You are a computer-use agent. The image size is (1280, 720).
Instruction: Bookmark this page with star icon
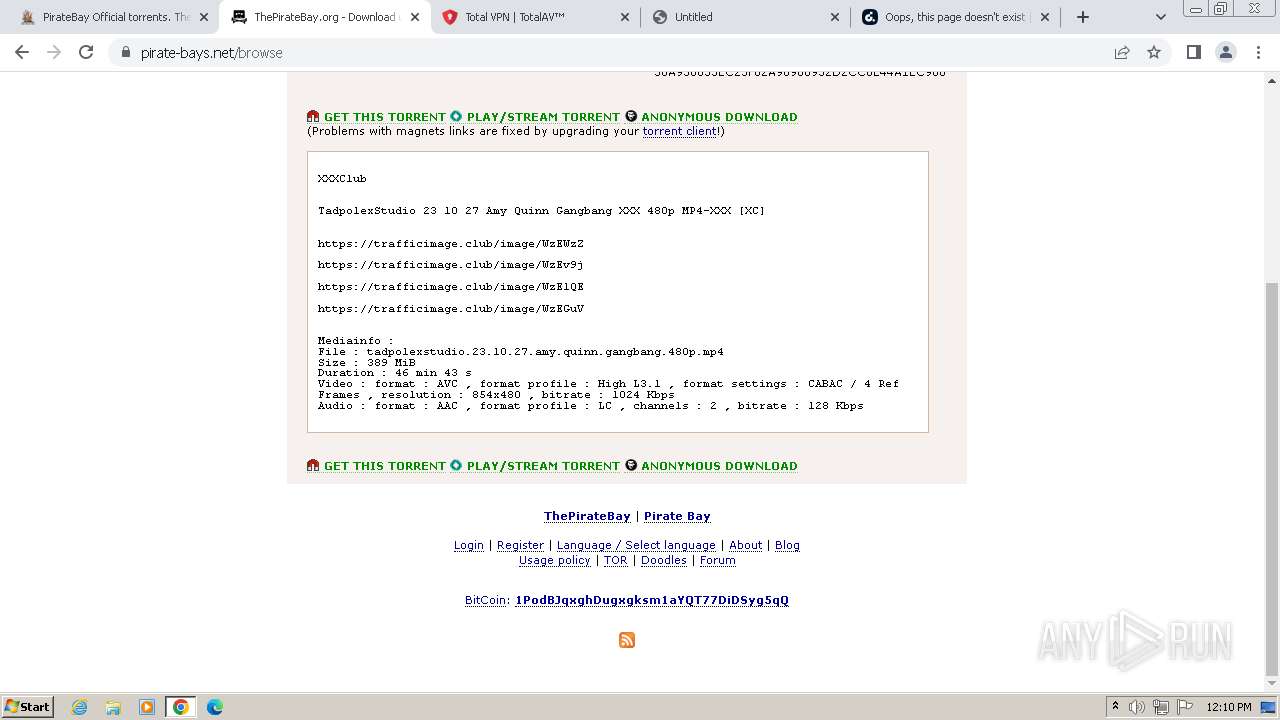point(1154,53)
